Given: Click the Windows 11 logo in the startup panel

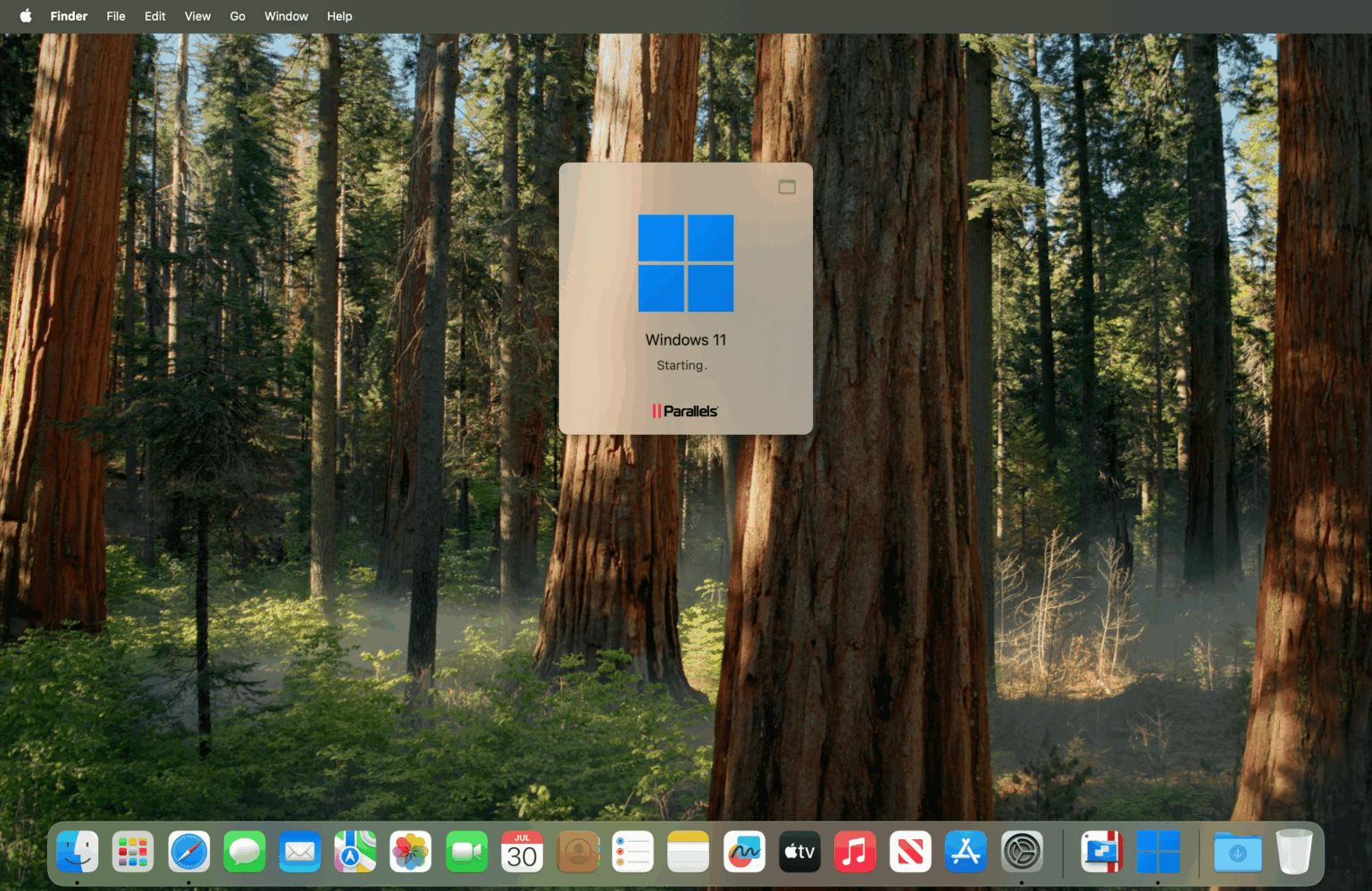Looking at the screenshot, I should click(685, 263).
